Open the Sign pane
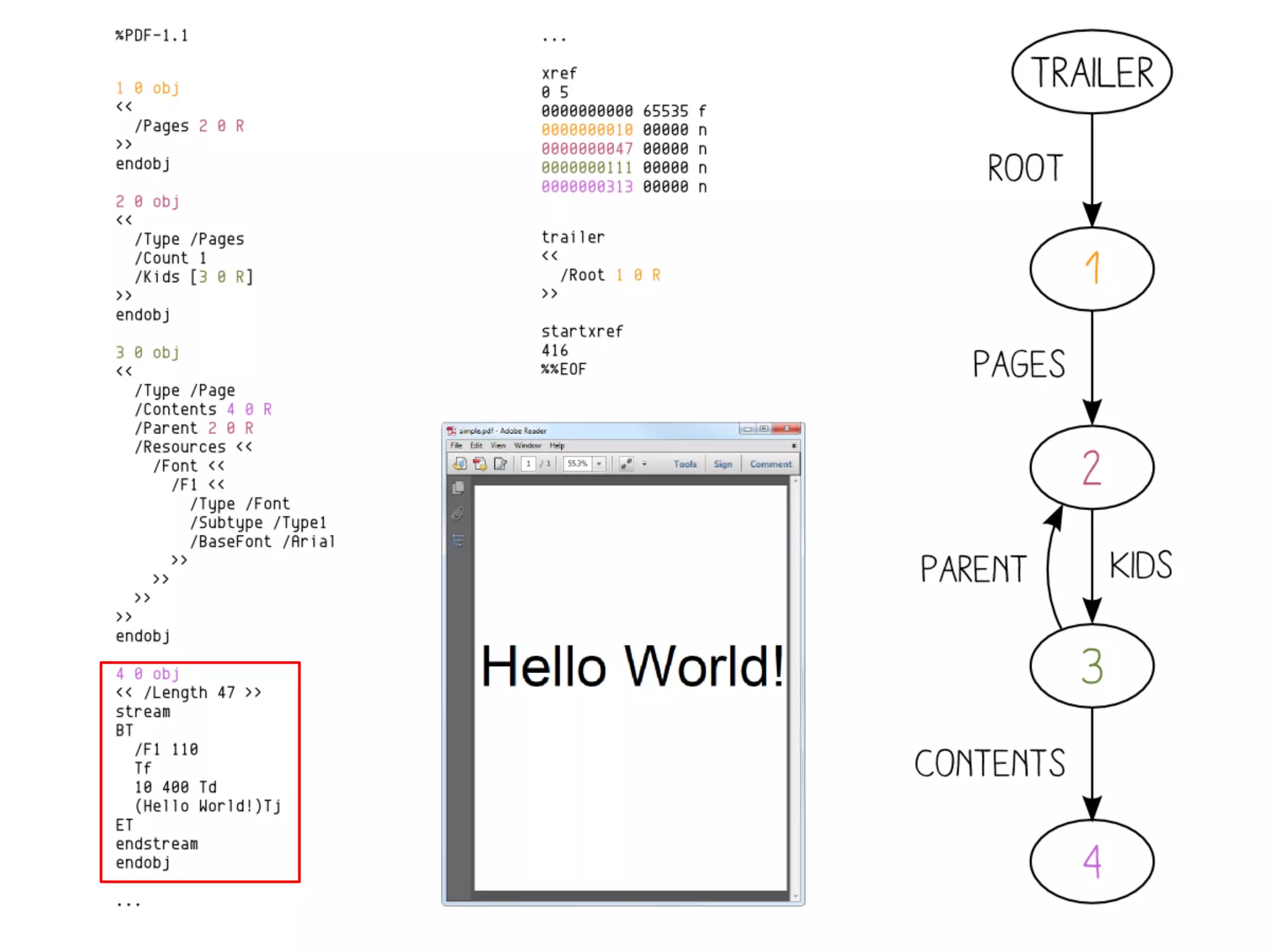 click(722, 464)
